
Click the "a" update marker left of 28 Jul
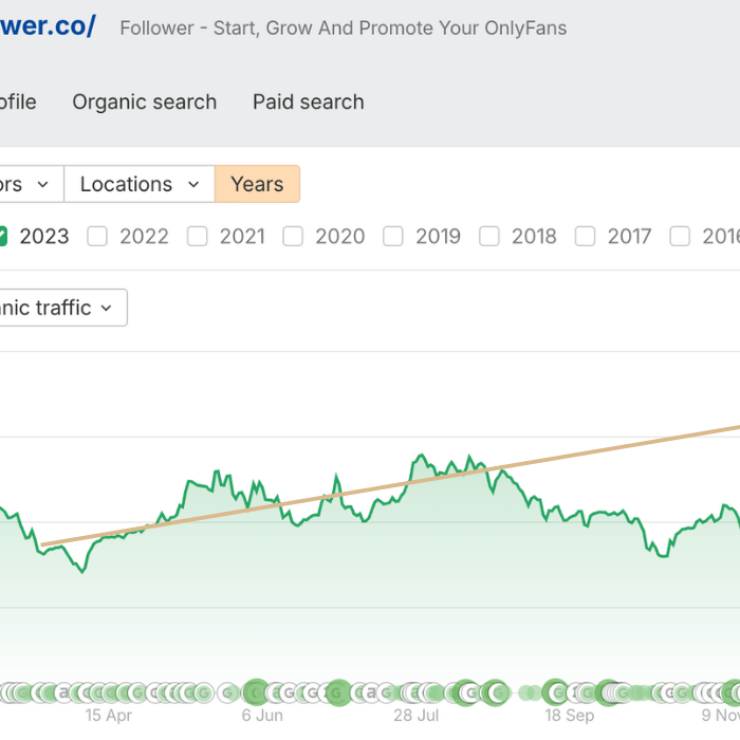click(371, 693)
